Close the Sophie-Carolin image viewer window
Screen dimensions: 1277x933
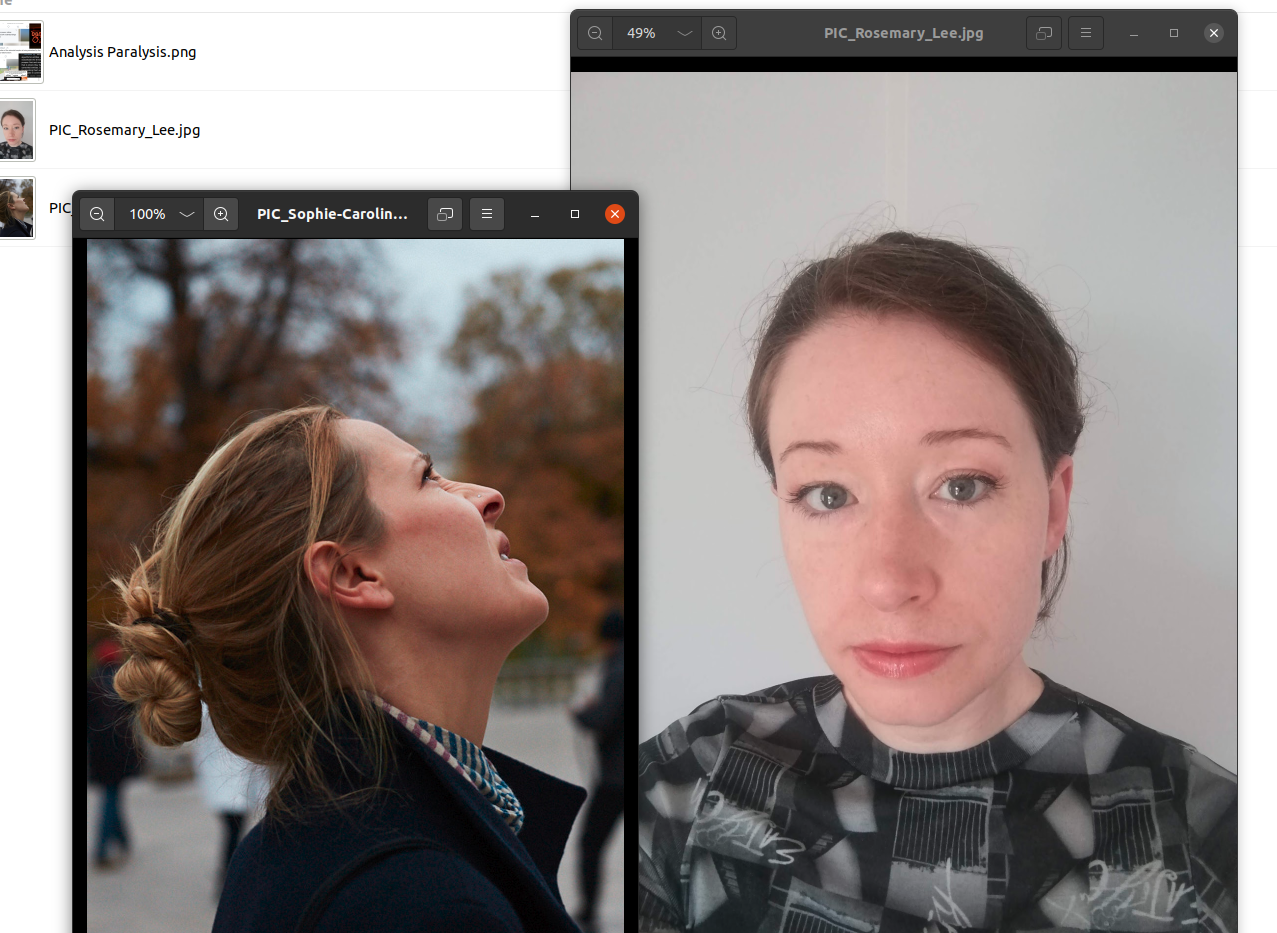(x=615, y=214)
